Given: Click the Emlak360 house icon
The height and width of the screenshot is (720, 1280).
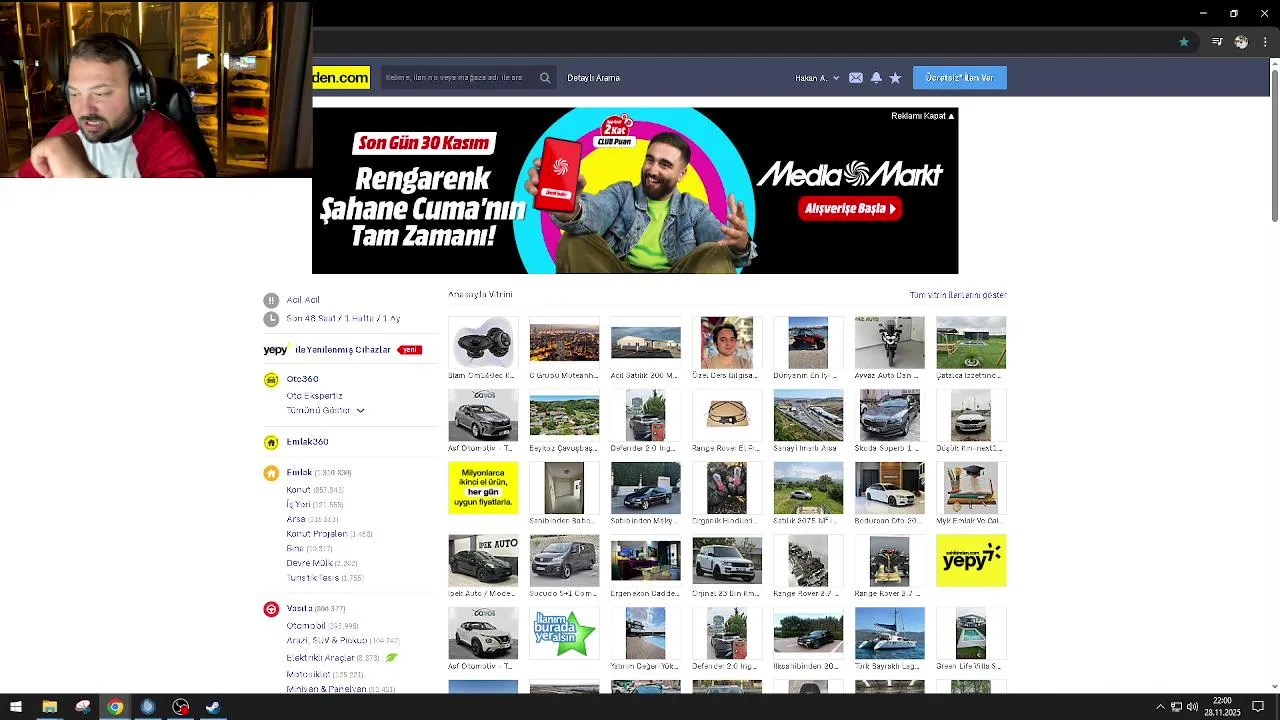Looking at the screenshot, I should (x=271, y=442).
